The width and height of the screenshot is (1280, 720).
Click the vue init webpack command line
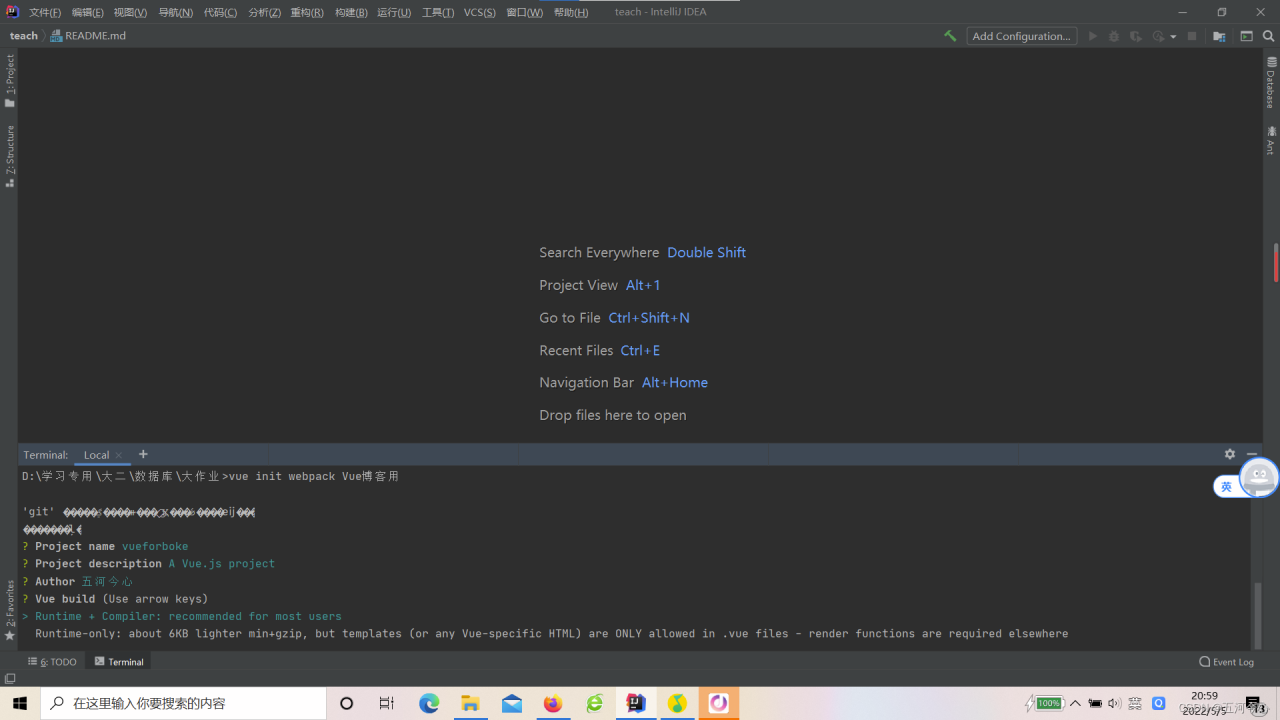[210, 477]
